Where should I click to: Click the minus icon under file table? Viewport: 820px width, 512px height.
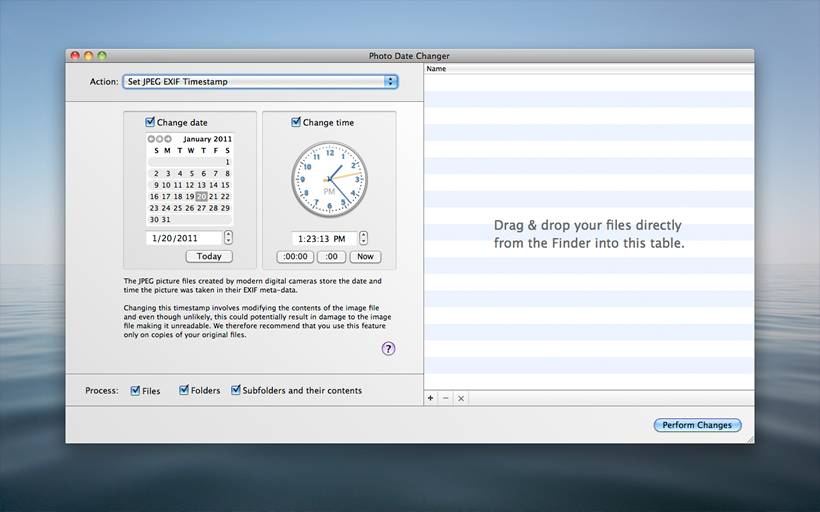(446, 398)
